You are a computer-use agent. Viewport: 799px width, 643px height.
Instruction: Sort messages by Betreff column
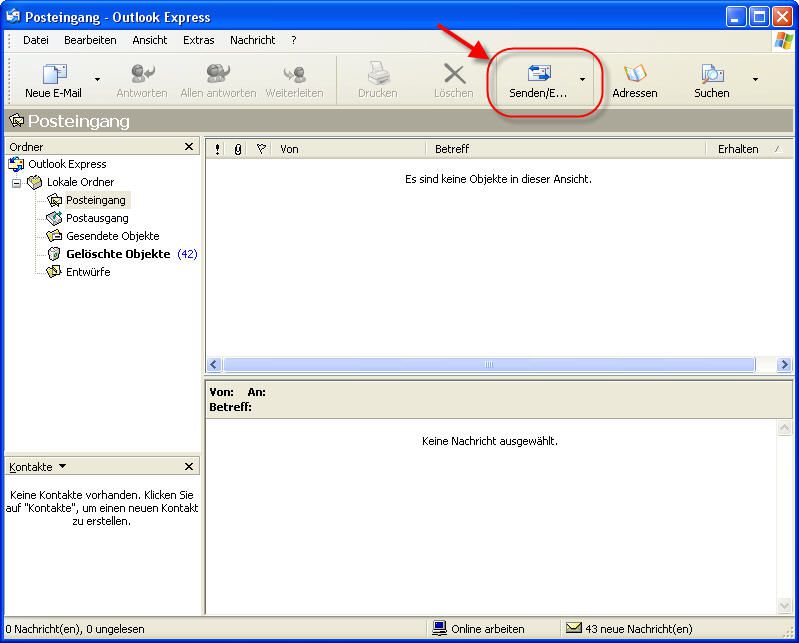(566, 149)
